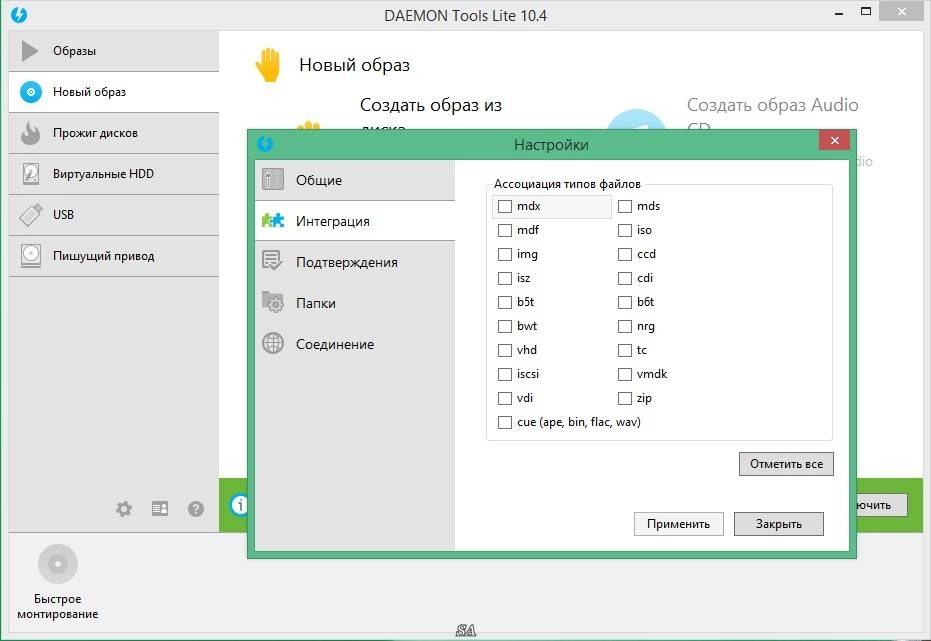Click the Подтверждения checklist icon
This screenshot has height=641, width=931.
pos(273,261)
